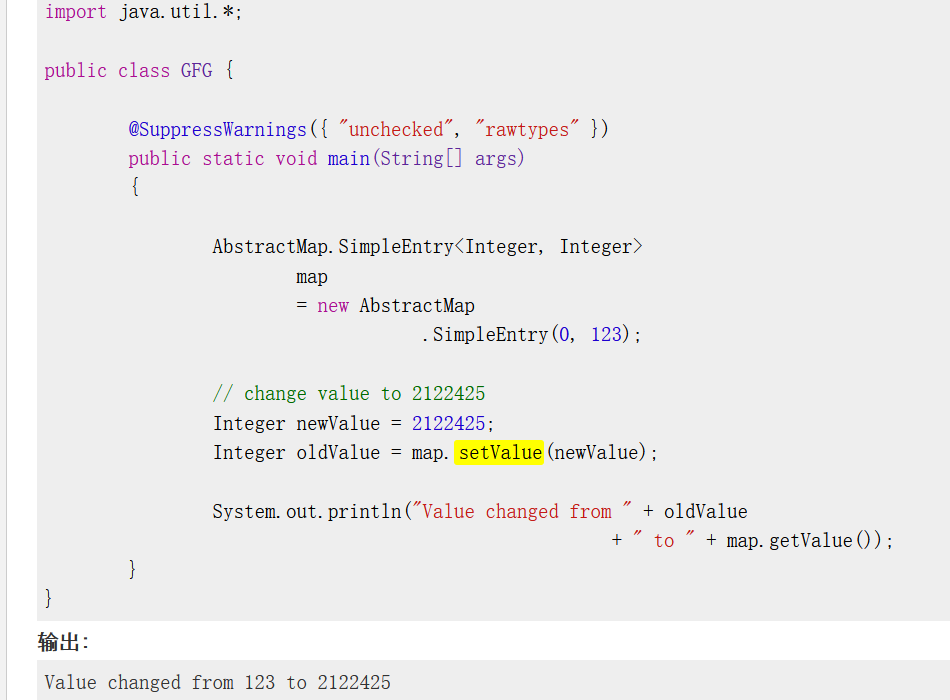Click the variable name 'map' on its own line
Image resolution: width=950 pixels, height=700 pixels.
(x=311, y=277)
